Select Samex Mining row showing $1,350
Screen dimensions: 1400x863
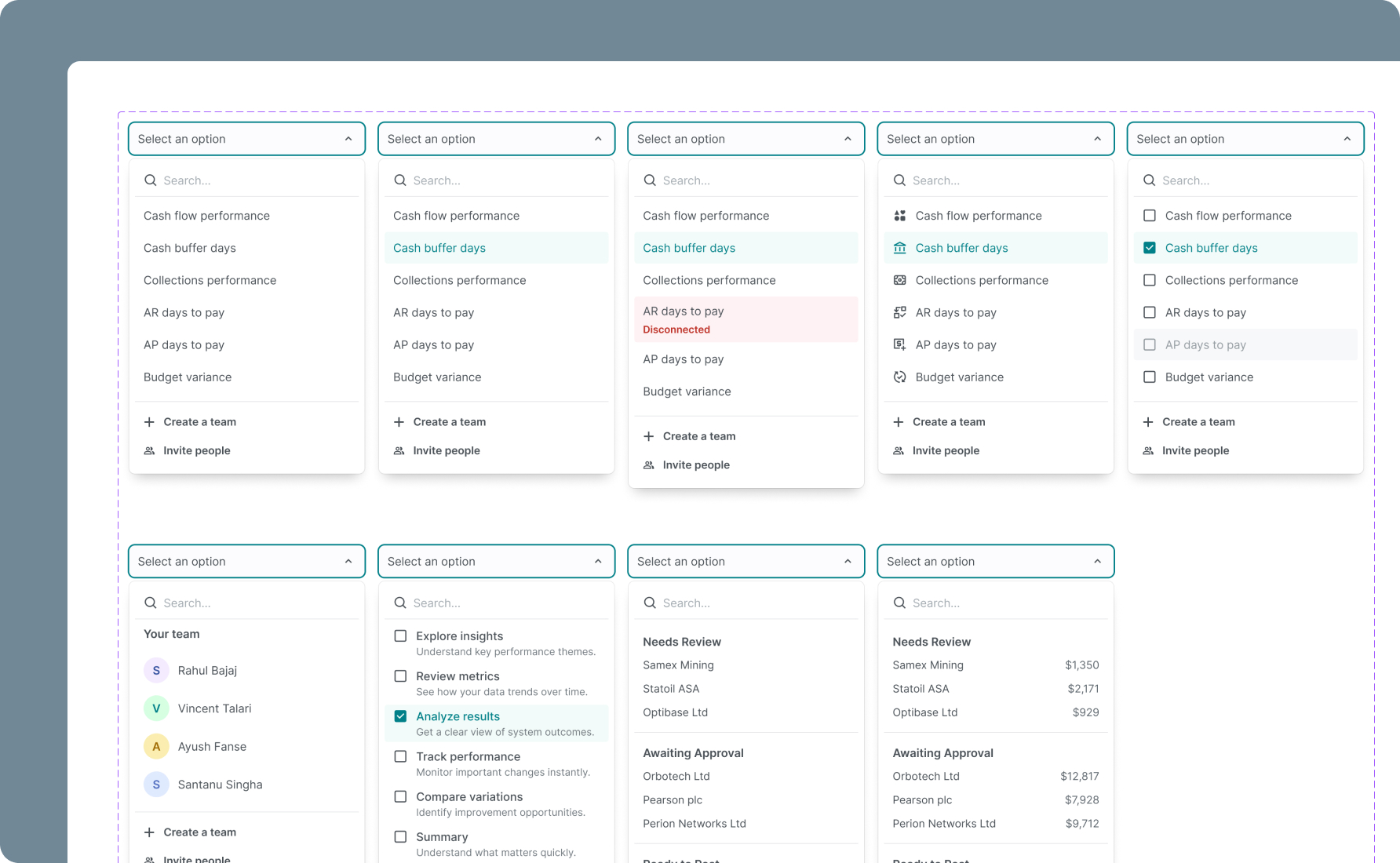coord(995,665)
